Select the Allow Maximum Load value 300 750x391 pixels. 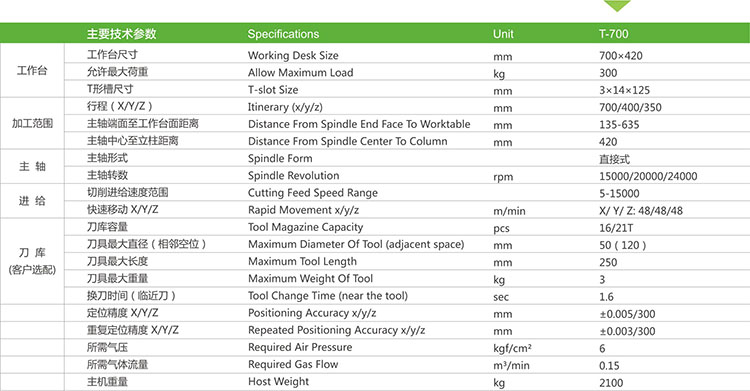608,73
